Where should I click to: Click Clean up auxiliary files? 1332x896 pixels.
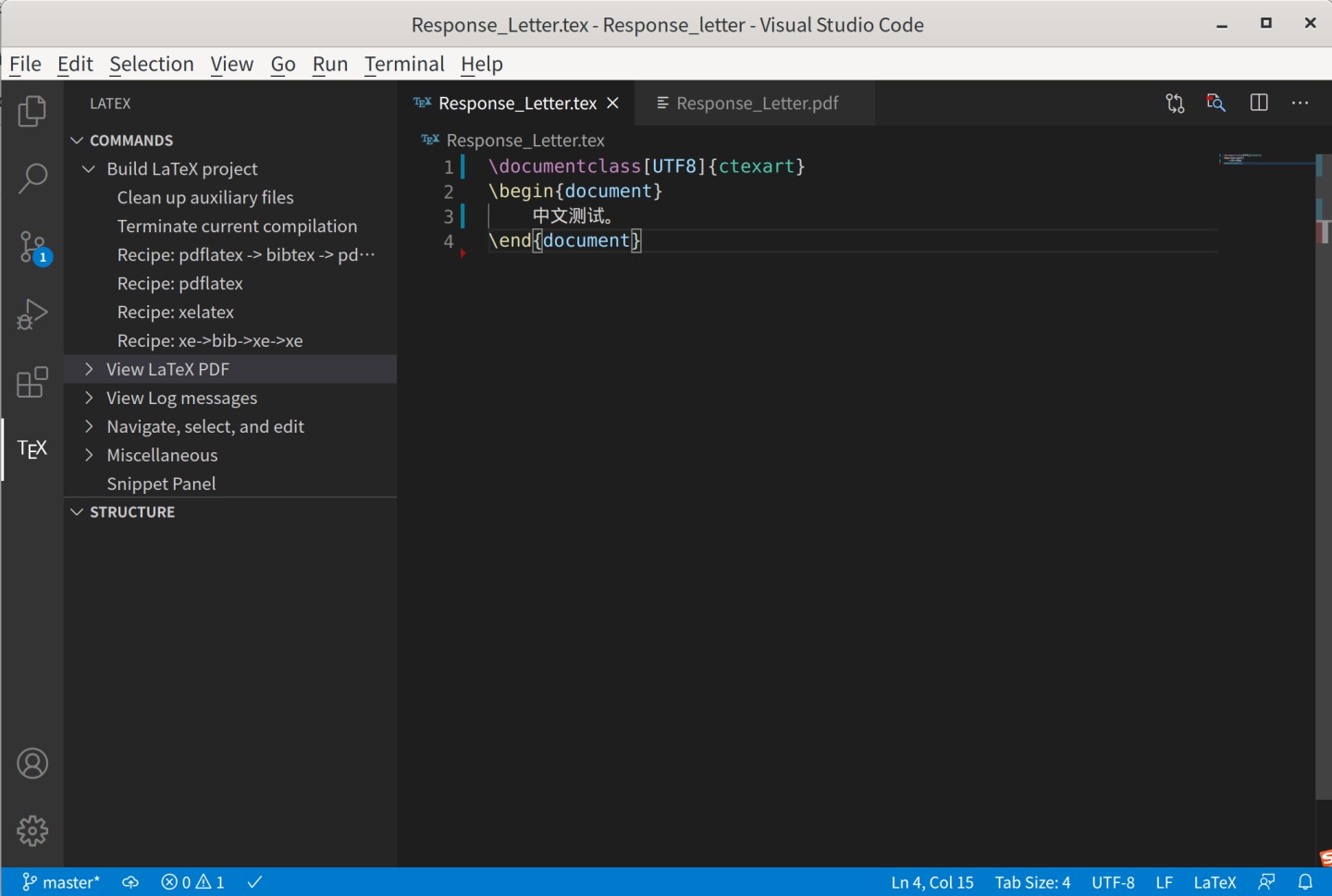[x=205, y=197]
